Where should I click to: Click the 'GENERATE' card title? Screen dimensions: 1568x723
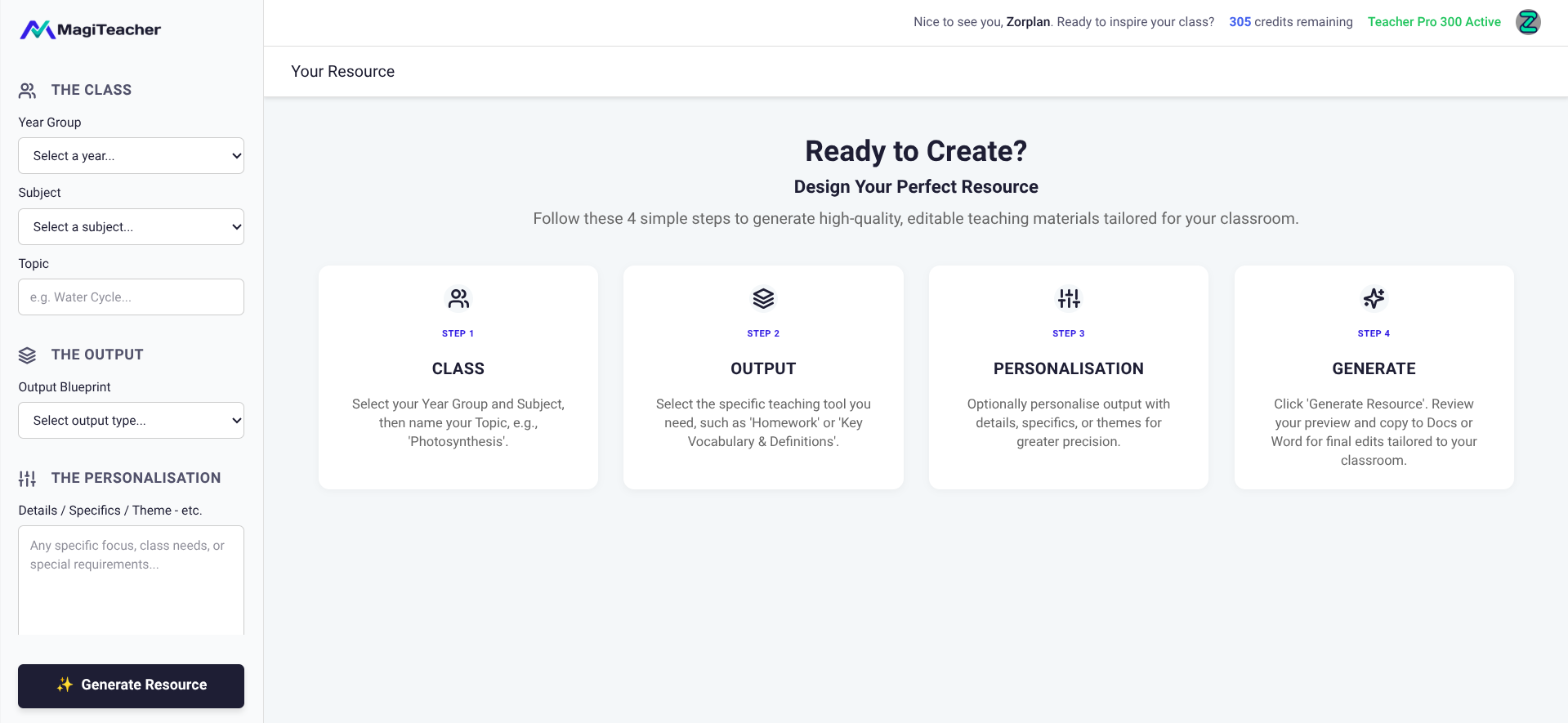1374,368
